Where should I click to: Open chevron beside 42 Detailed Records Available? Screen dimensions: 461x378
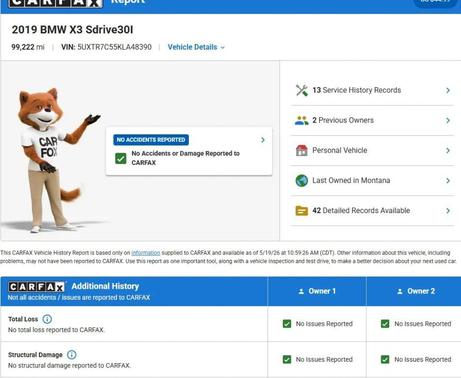point(448,211)
